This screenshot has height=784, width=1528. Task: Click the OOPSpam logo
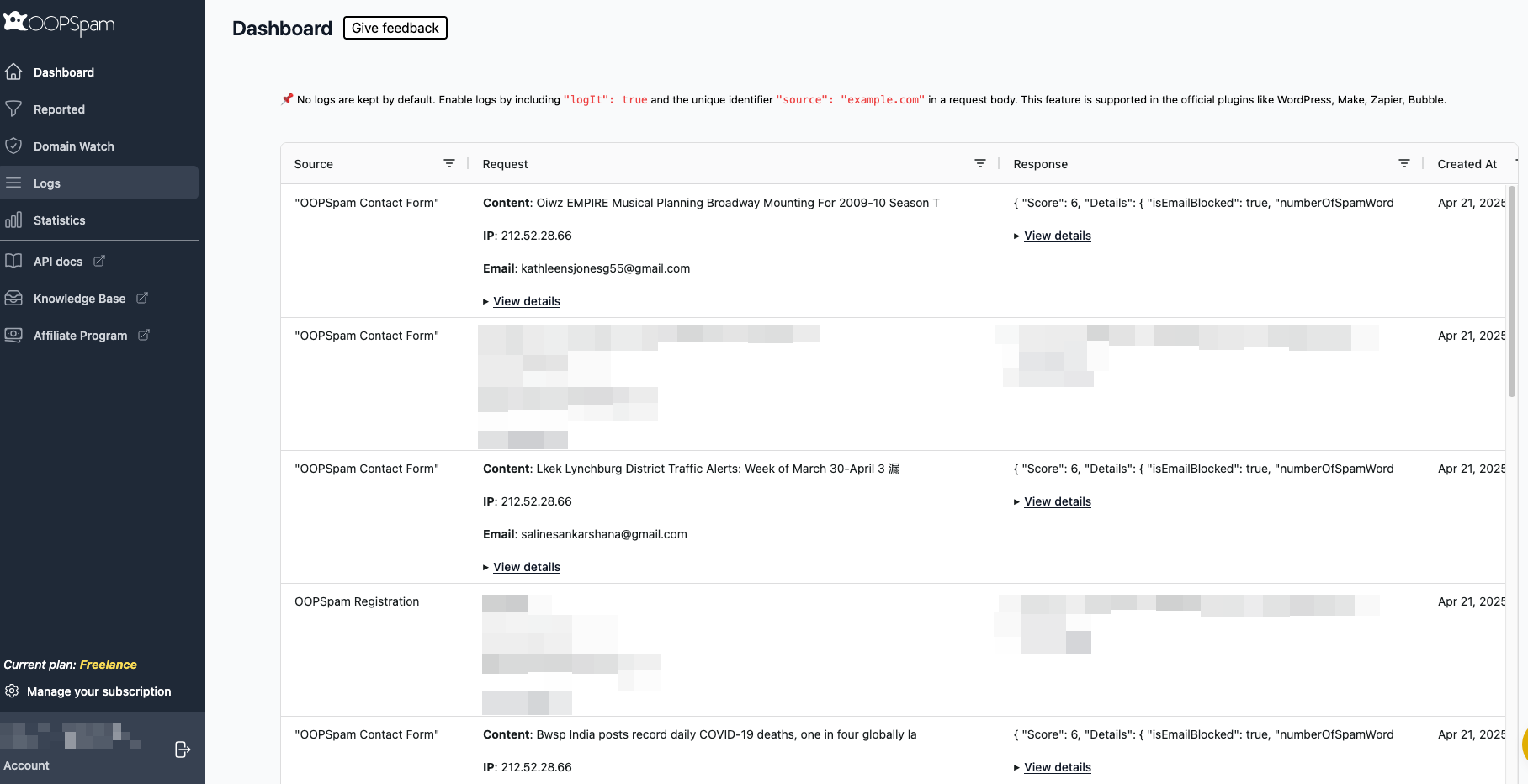point(59,24)
